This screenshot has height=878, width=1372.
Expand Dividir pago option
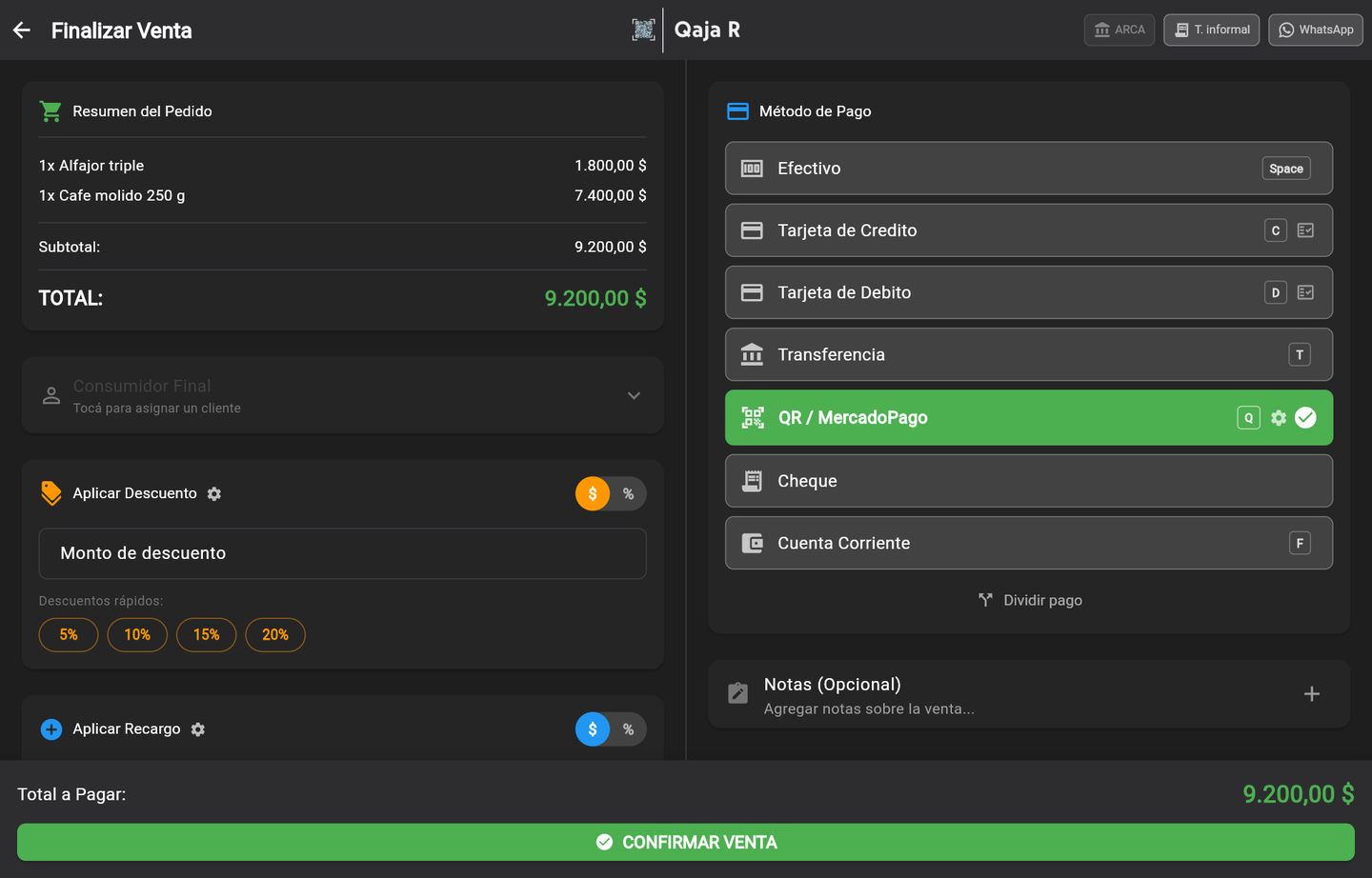(x=1030, y=600)
